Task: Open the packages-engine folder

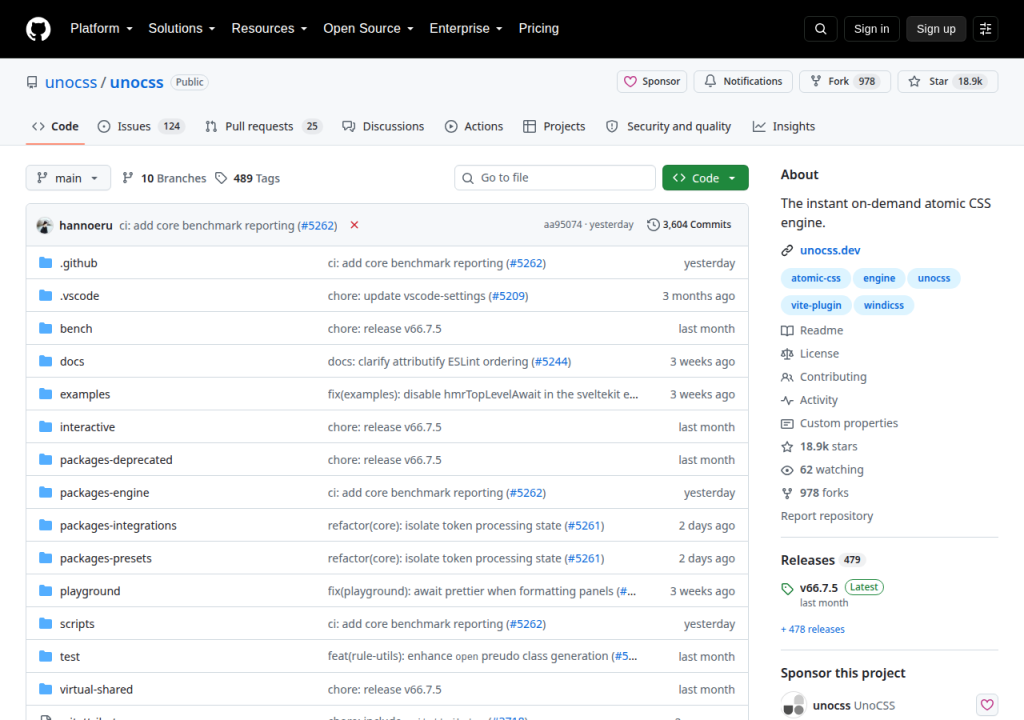Action: click(x=104, y=493)
